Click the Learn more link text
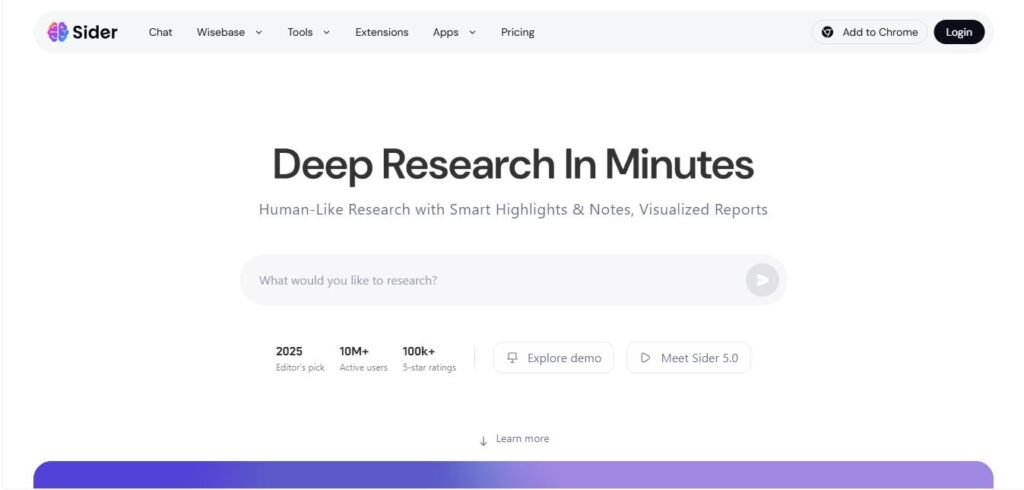1024x490 pixels. (522, 439)
